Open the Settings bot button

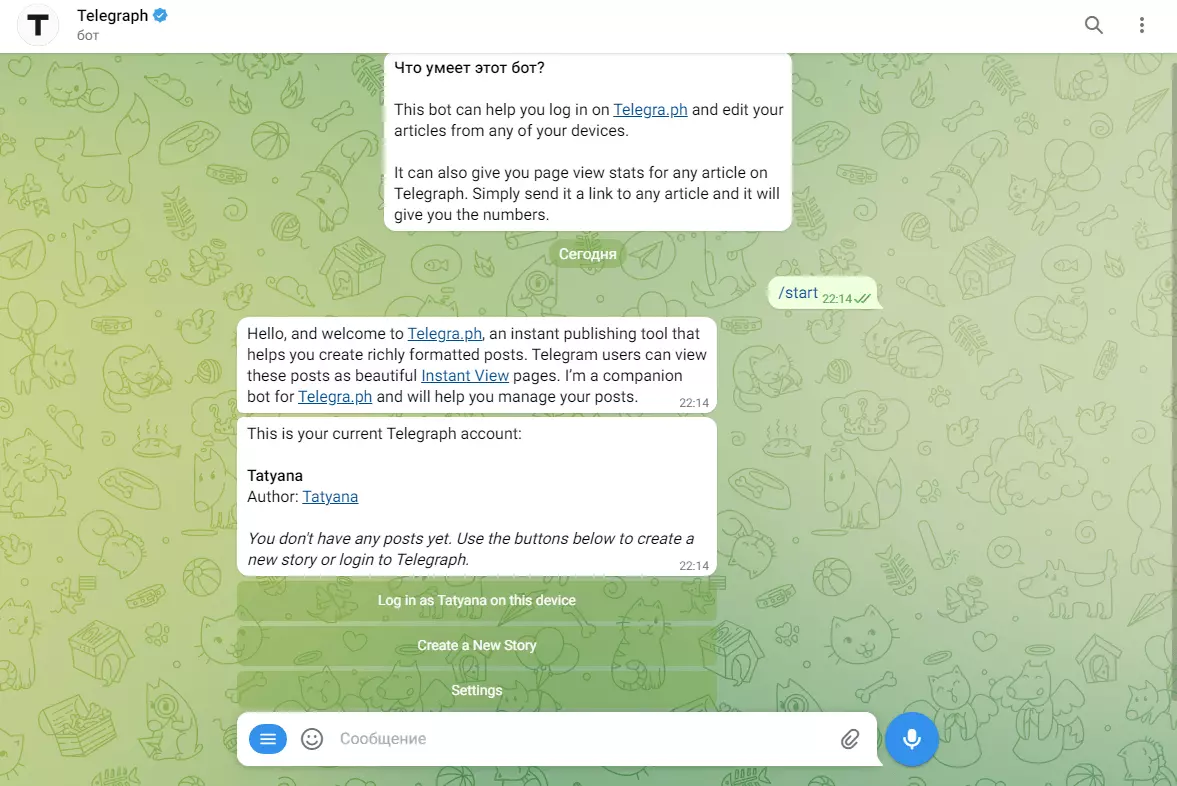click(x=477, y=691)
